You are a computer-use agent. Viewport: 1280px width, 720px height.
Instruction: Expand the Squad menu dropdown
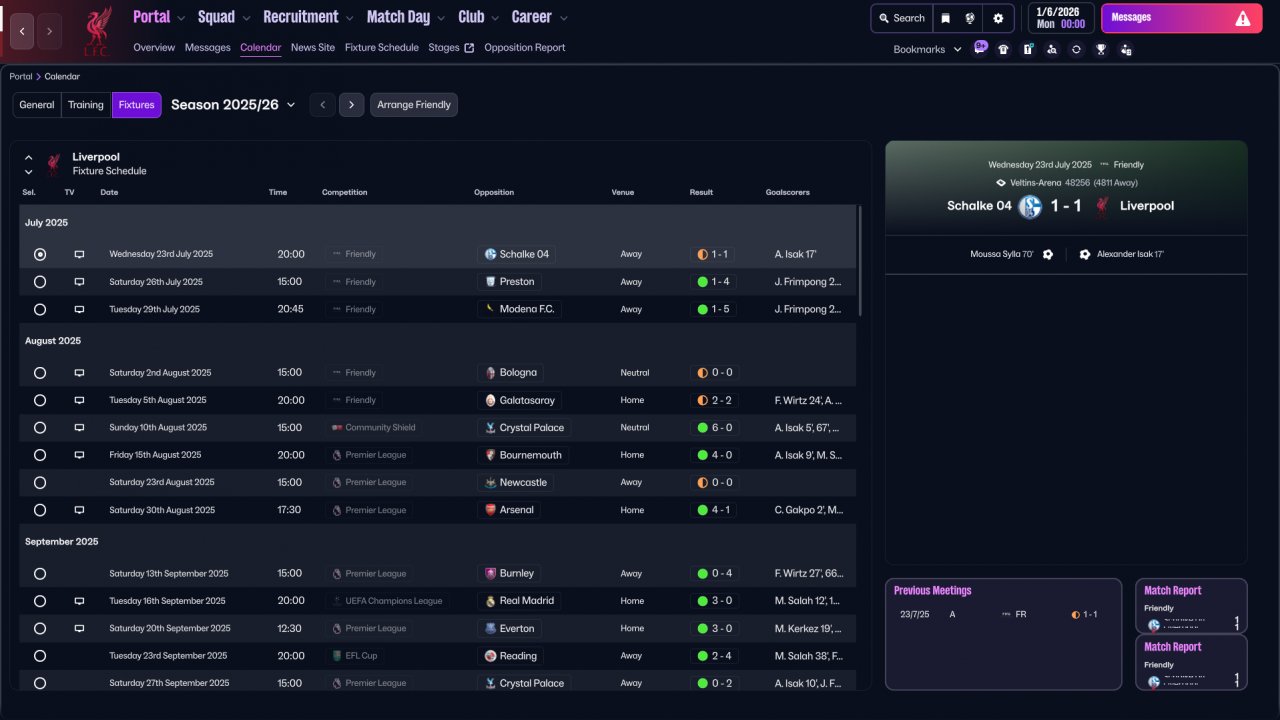point(225,17)
